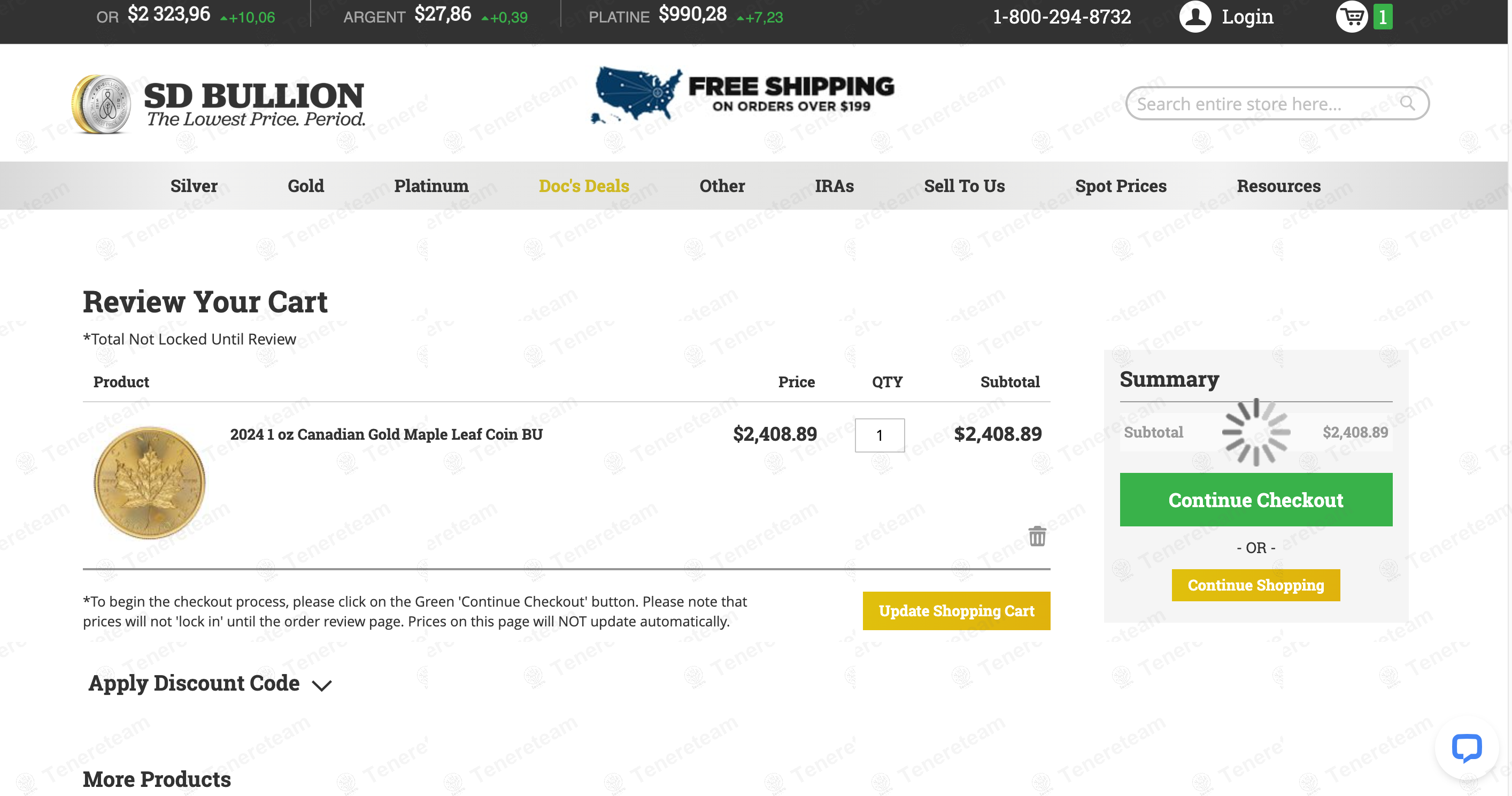Click the green Continue Checkout button
Viewport: 1512px width, 796px height.
(x=1255, y=499)
